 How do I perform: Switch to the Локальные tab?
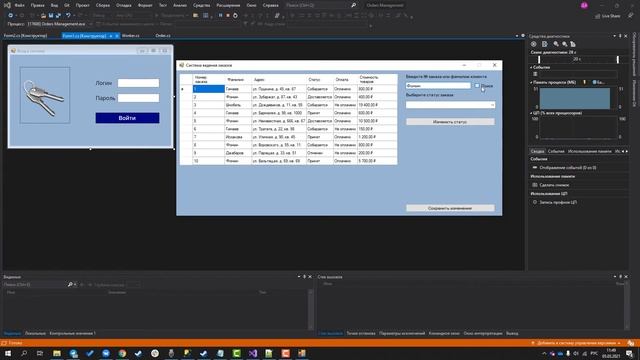(x=35, y=333)
